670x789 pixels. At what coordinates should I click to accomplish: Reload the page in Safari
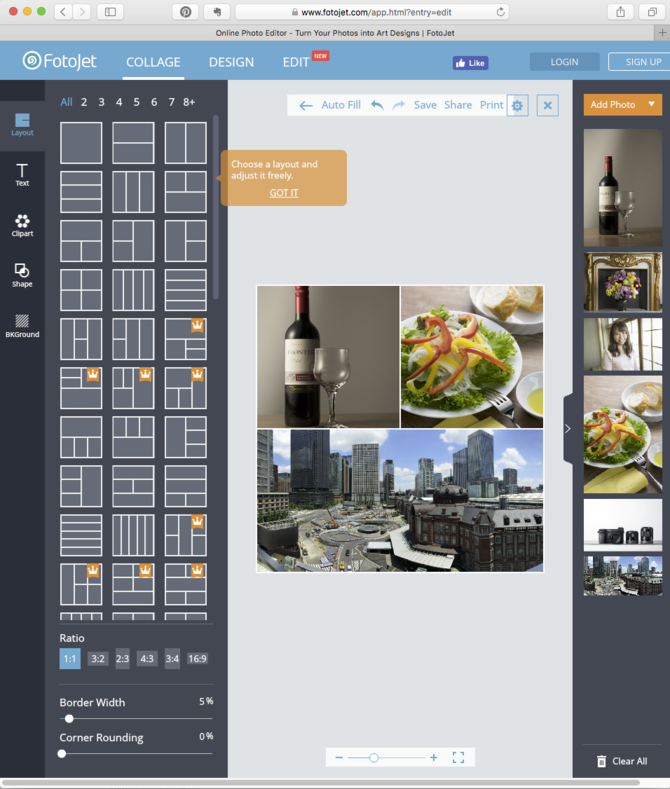coord(500,12)
